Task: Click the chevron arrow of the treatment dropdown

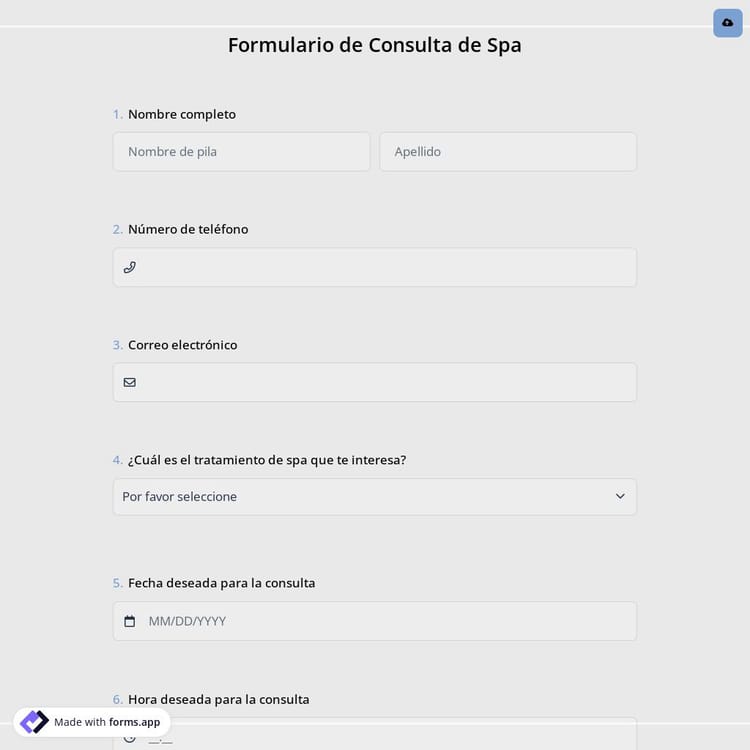Action: point(620,497)
